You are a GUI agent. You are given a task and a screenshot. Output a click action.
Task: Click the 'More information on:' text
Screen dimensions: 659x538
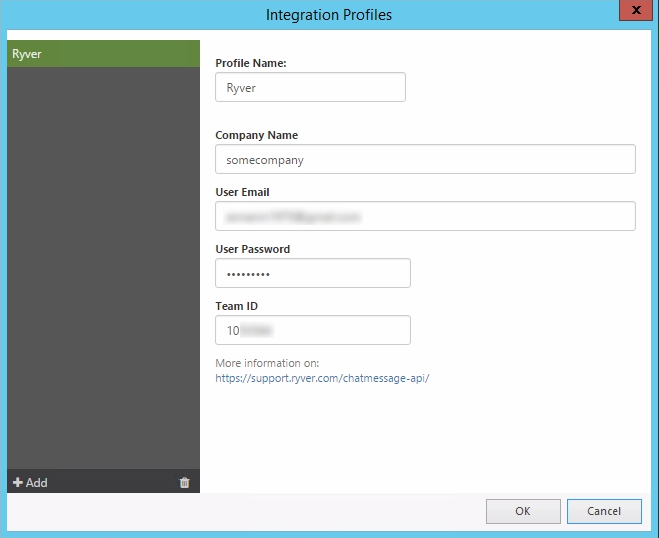click(x=267, y=363)
